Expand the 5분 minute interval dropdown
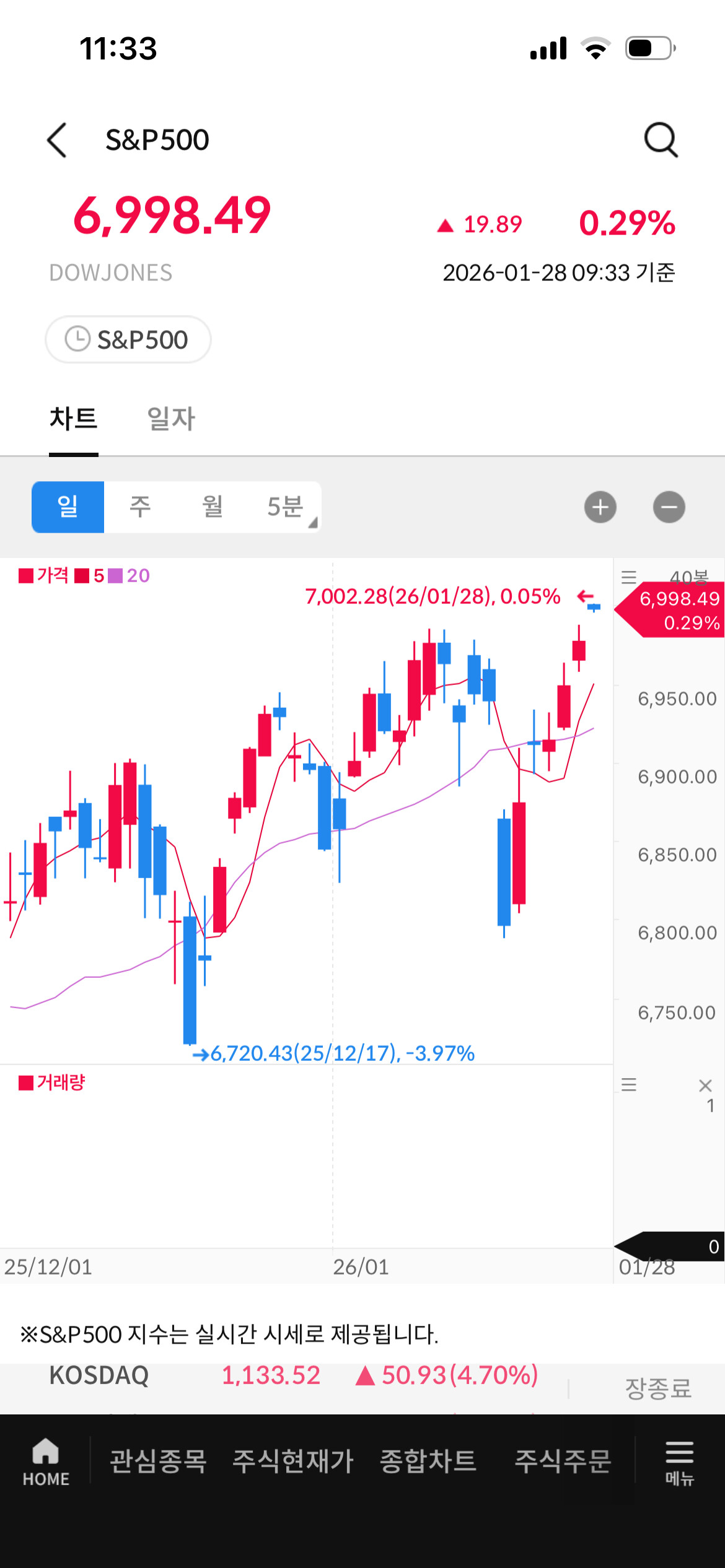The width and height of the screenshot is (725, 1568). pos(286,507)
